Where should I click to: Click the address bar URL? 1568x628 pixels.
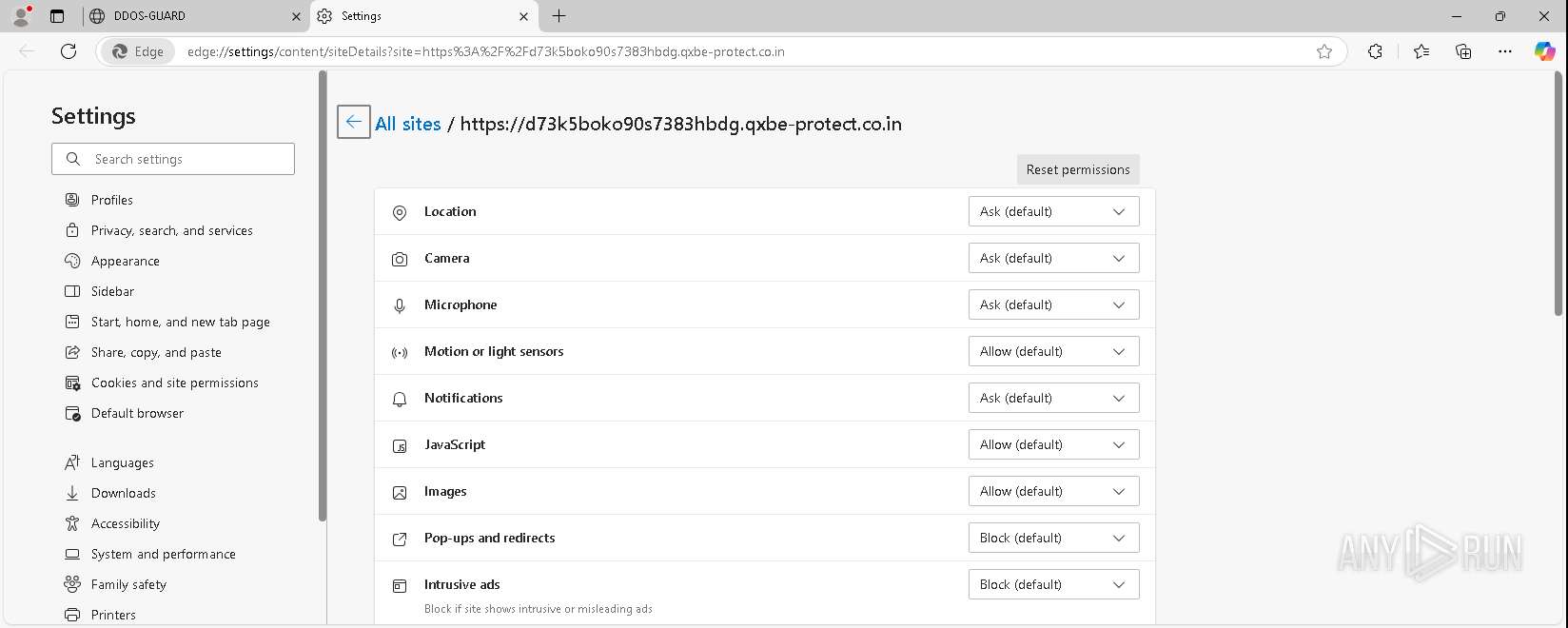(485, 51)
